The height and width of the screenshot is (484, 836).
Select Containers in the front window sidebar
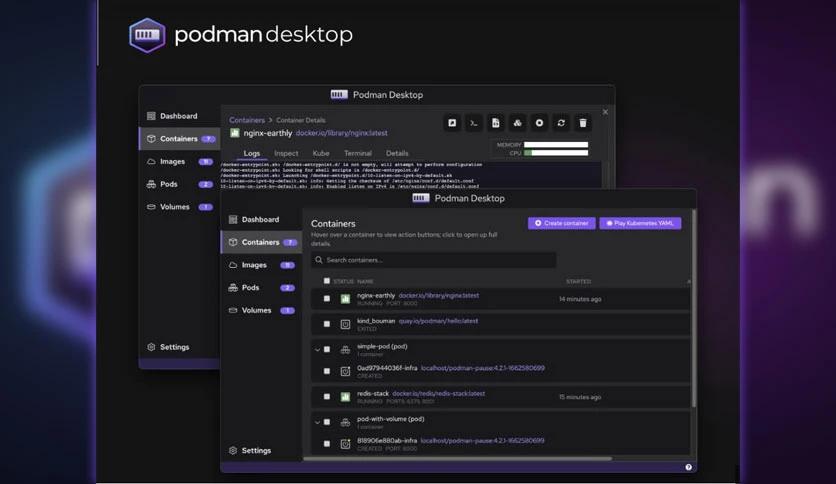pyautogui.click(x=262, y=242)
